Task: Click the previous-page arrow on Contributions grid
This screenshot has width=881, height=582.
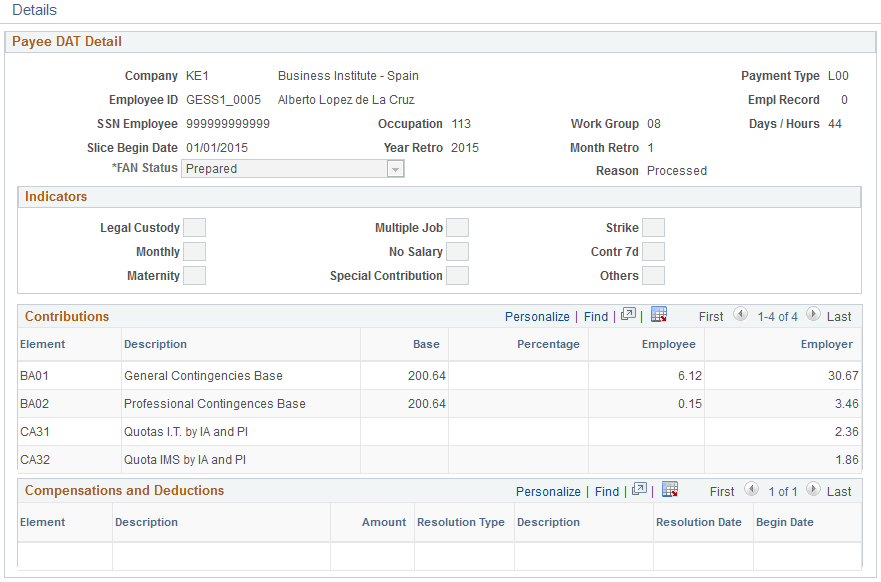Action: click(x=741, y=315)
